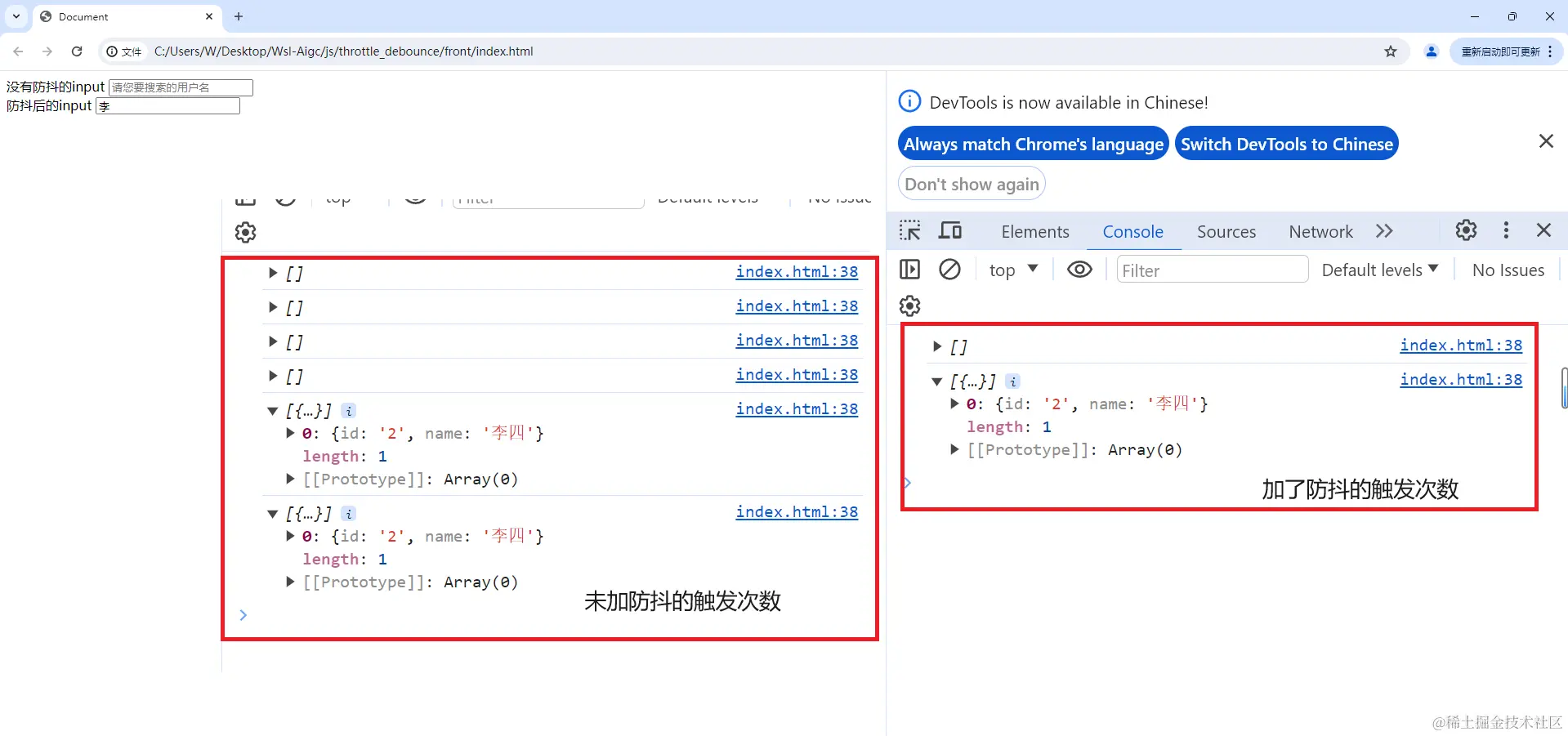
Task: Activate the inspect element picker icon
Action: pos(909,231)
